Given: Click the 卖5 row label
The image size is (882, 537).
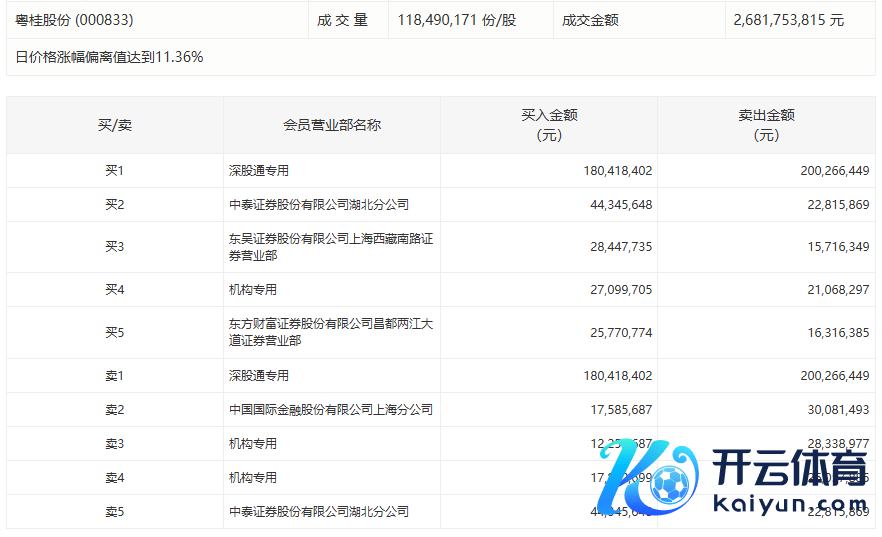Looking at the screenshot, I should 114,512.
